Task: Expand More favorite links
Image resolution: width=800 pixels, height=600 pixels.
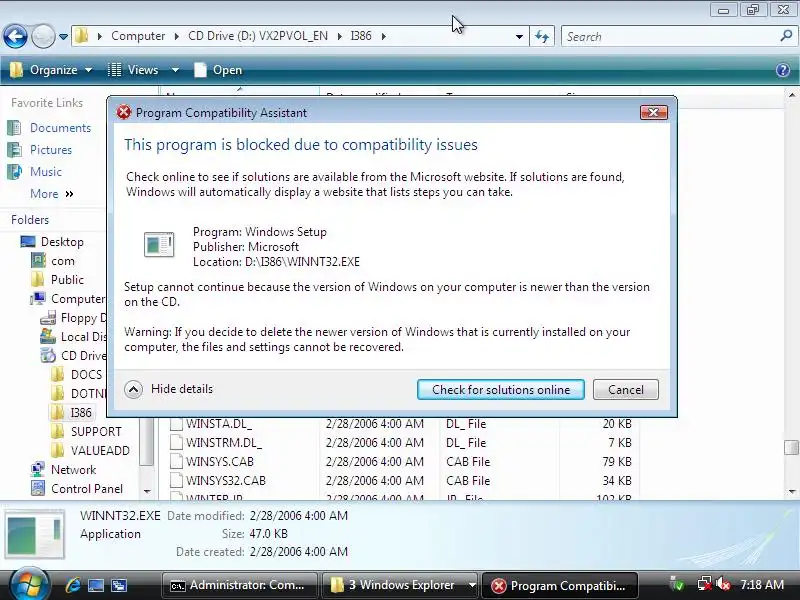Action: tap(52, 194)
